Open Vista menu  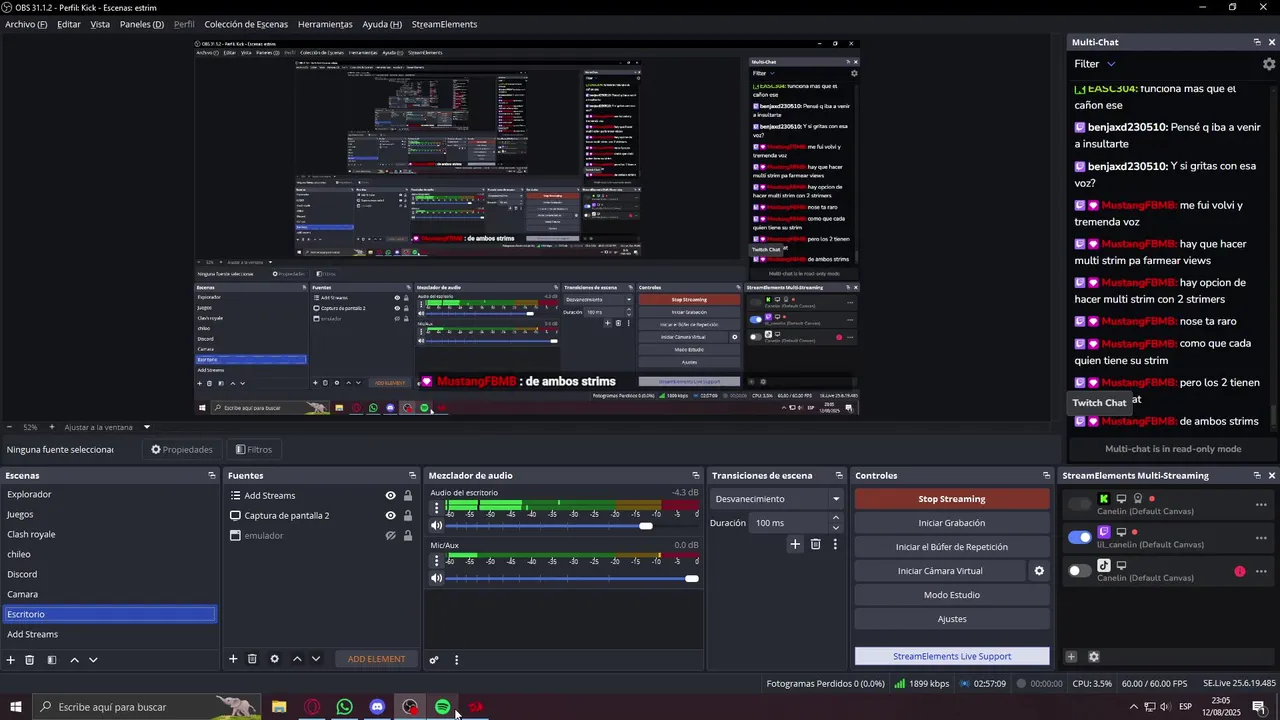pos(100,24)
